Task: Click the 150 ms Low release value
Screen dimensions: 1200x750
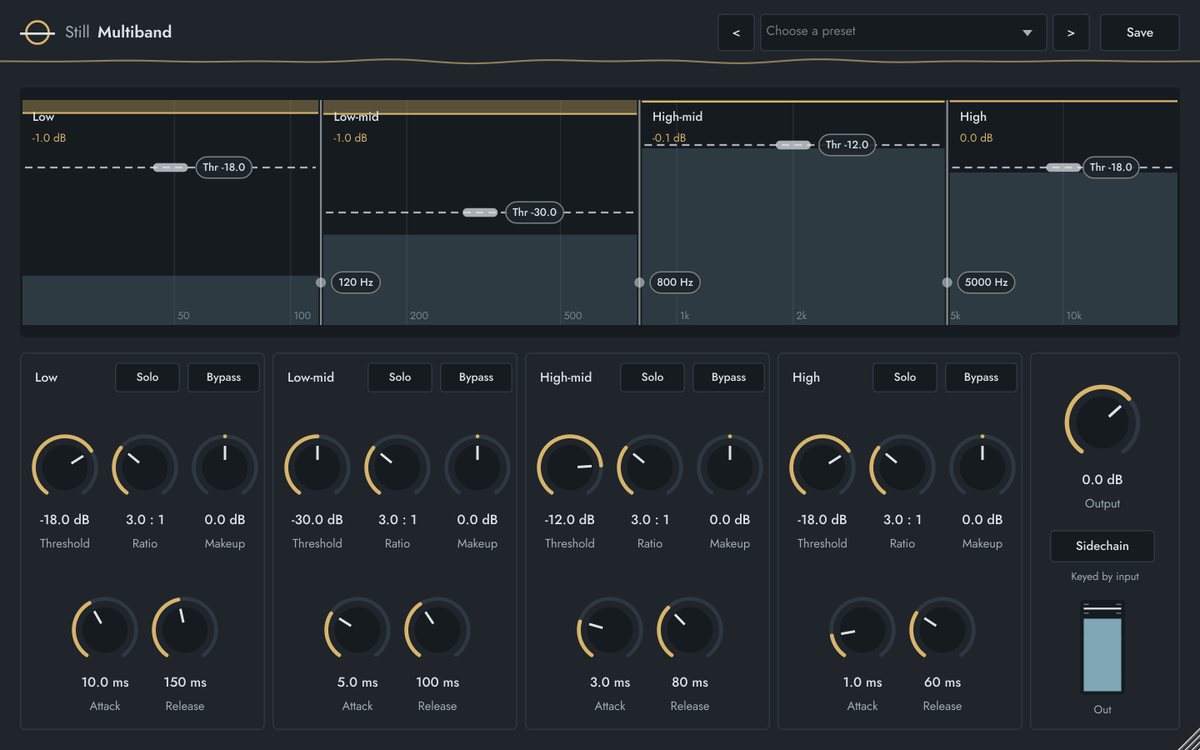Action: pos(185,682)
